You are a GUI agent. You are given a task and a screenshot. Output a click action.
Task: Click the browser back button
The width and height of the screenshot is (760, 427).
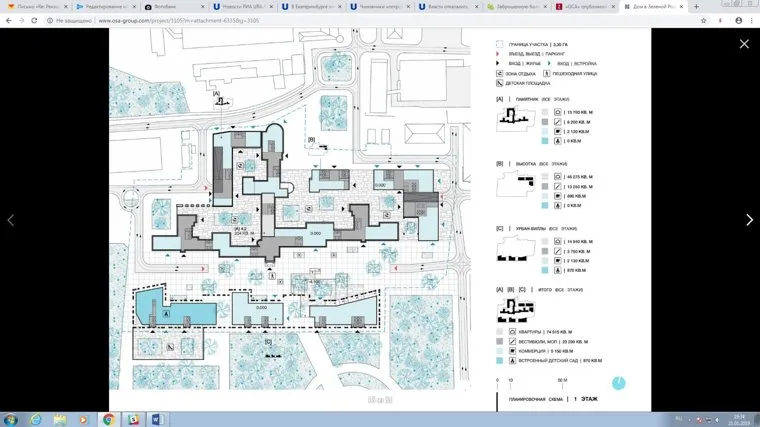pos(8,19)
